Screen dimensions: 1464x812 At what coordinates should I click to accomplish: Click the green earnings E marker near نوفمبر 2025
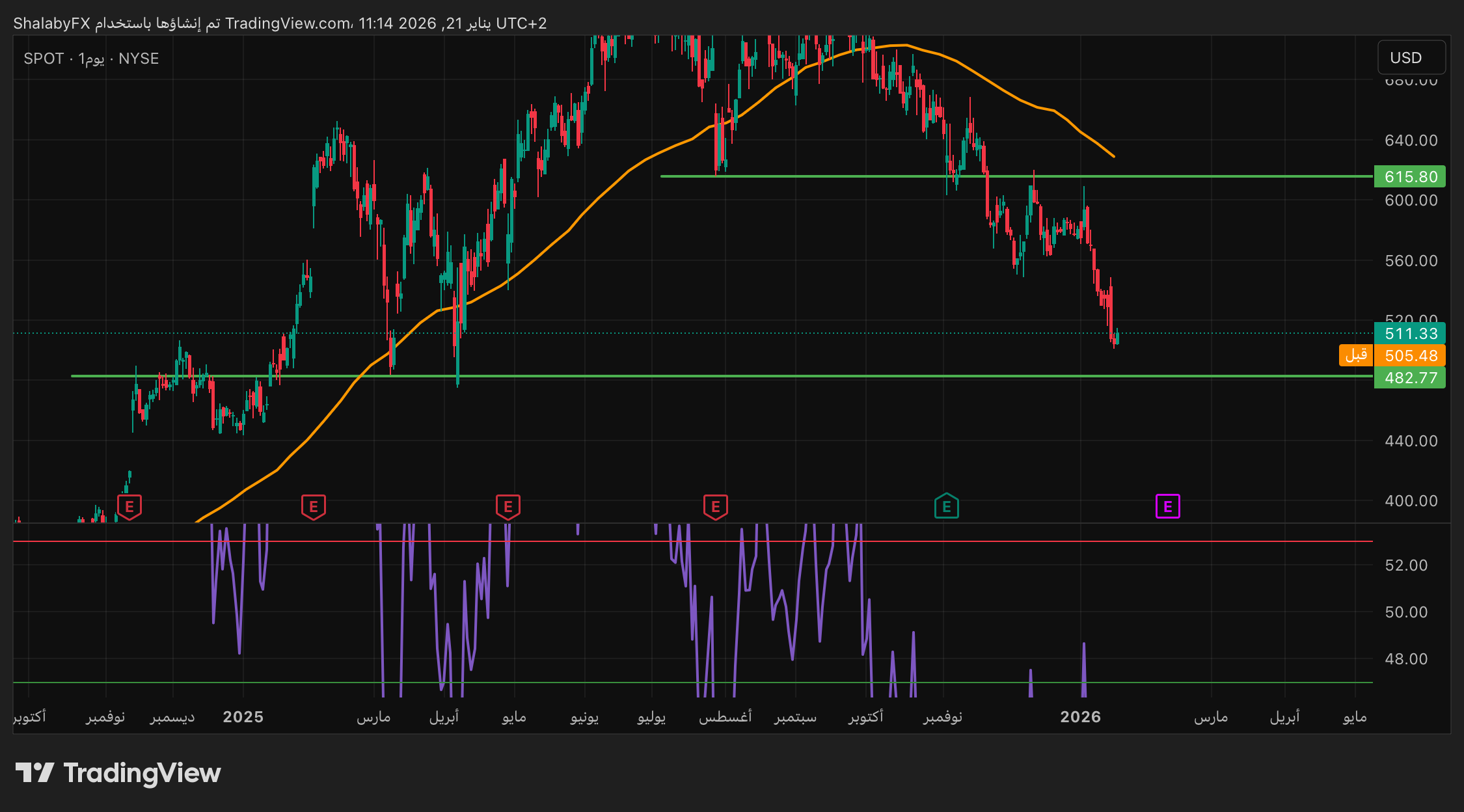point(947,506)
